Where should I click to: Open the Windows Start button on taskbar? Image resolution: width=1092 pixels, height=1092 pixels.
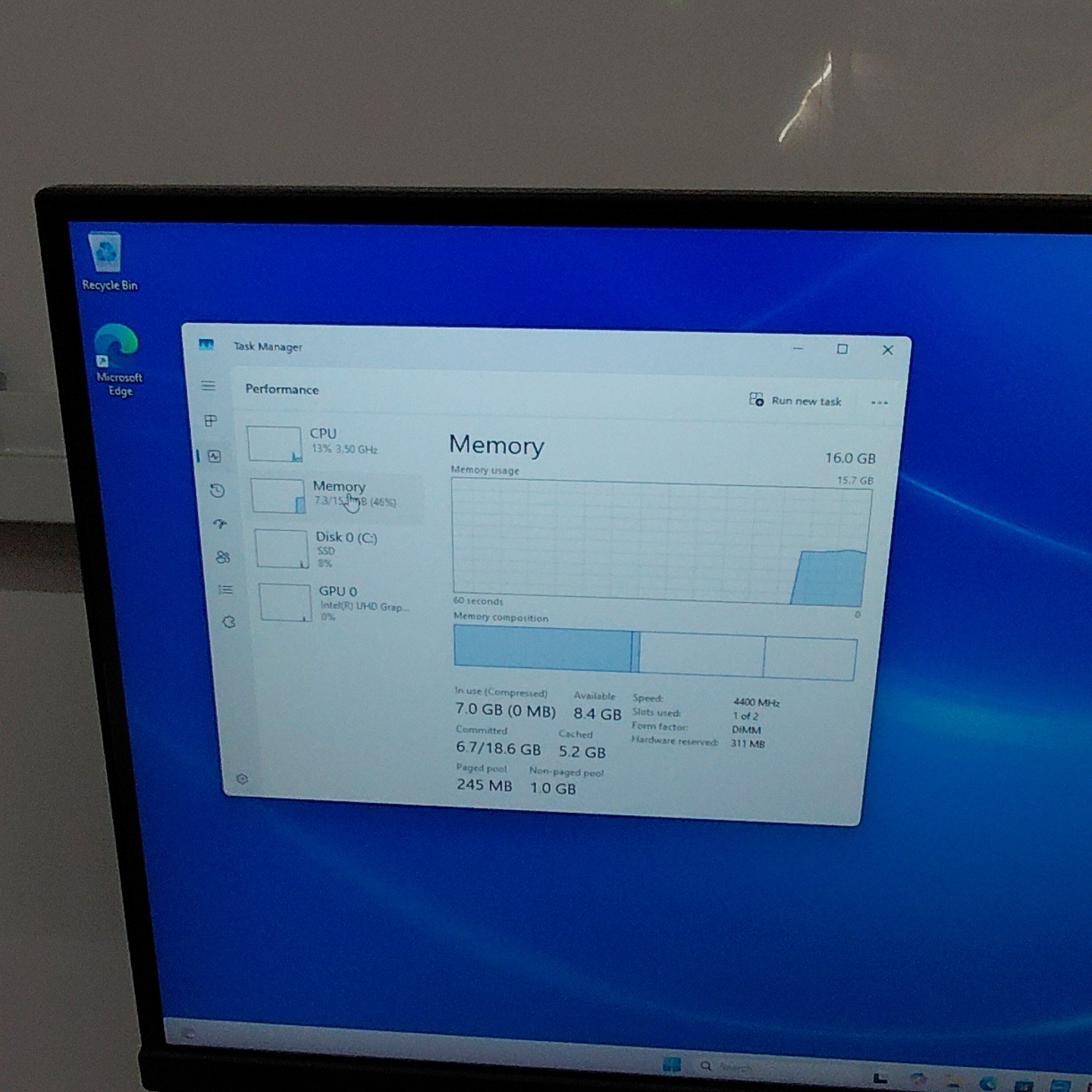pos(671,1065)
